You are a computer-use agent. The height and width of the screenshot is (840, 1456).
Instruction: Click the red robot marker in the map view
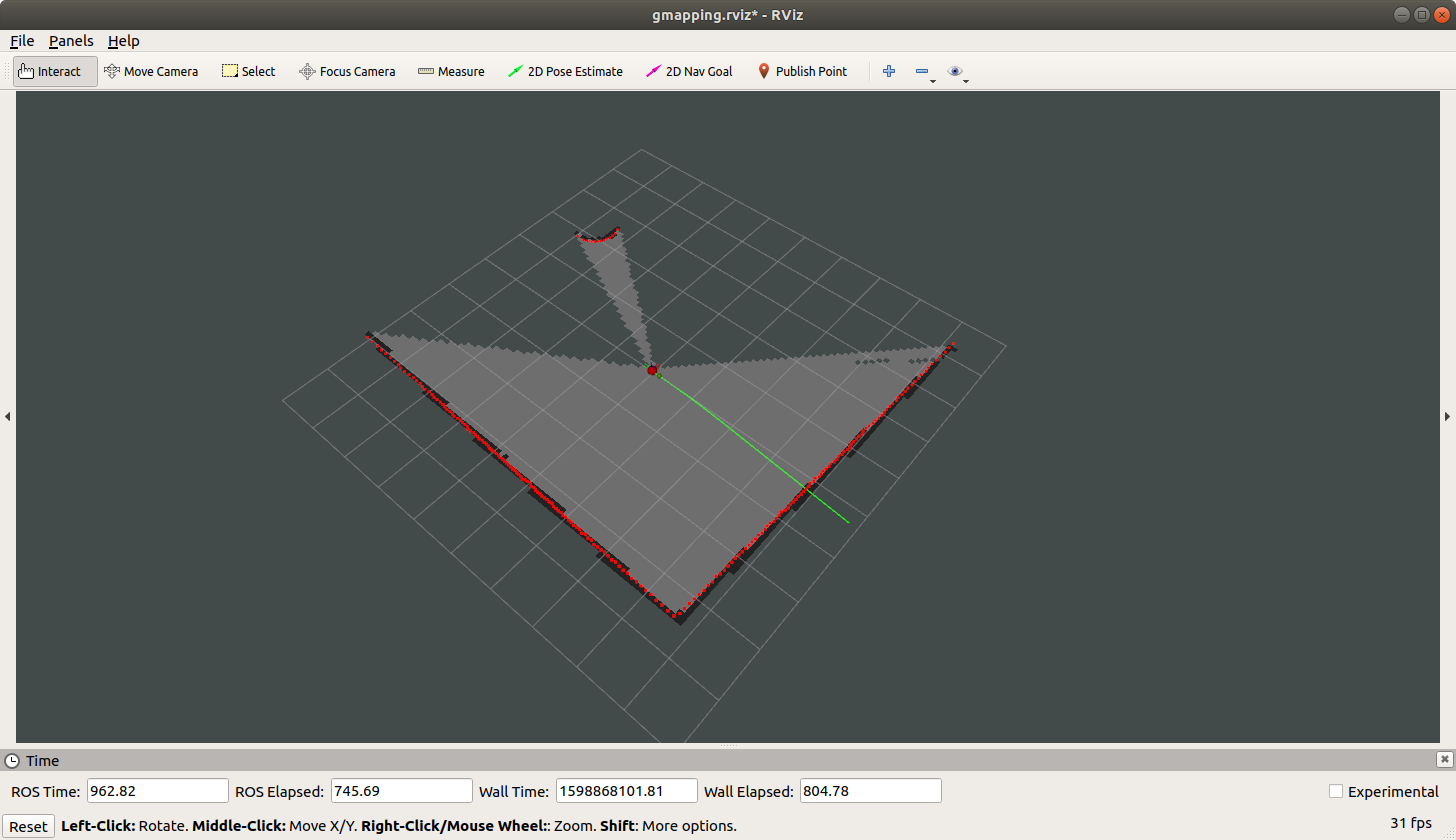tap(652, 370)
